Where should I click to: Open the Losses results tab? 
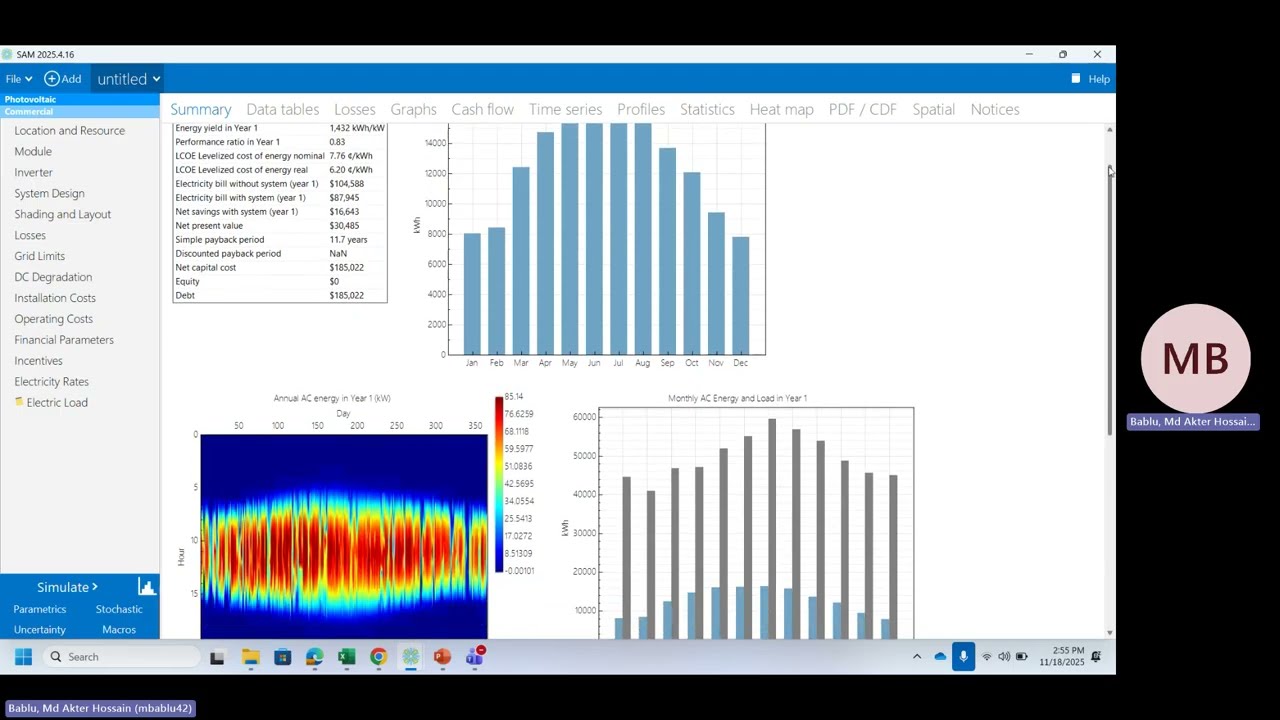pyautogui.click(x=355, y=109)
